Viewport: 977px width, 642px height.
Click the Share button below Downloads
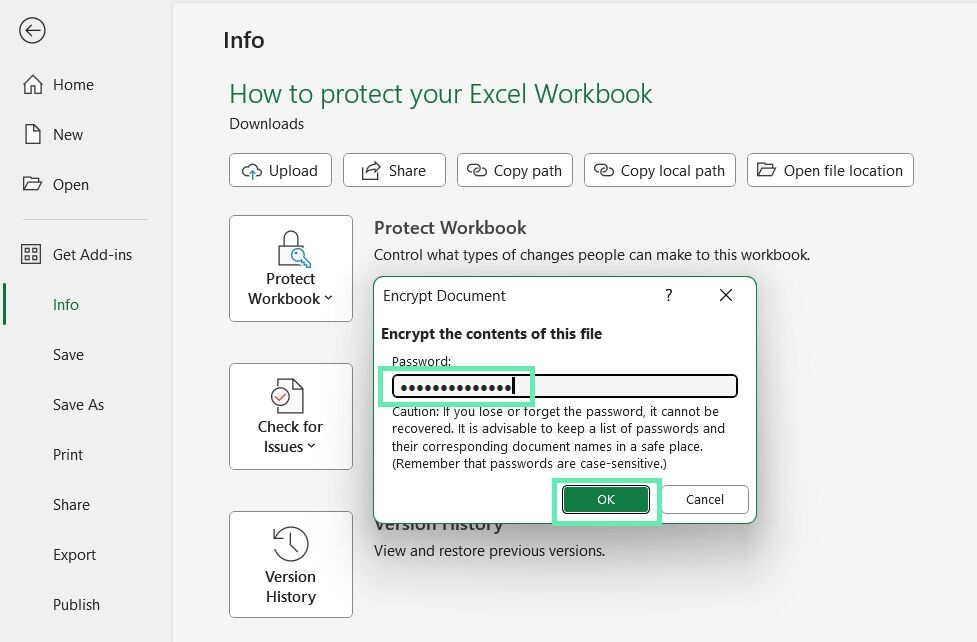[x=394, y=170]
